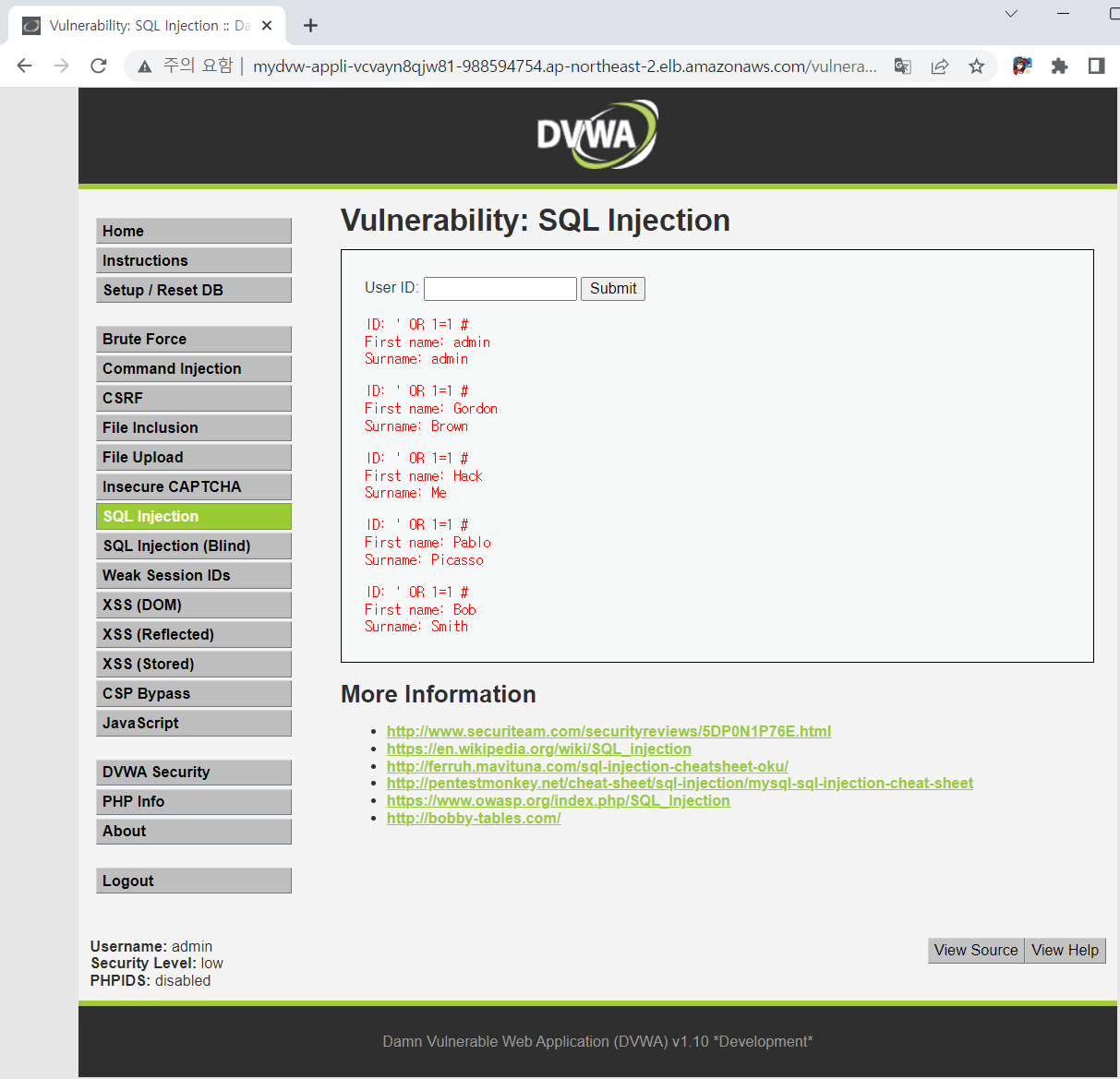Screen dimensions: 1120x1079
Task: Click the 'First name: Hack' result text
Action: point(424,476)
